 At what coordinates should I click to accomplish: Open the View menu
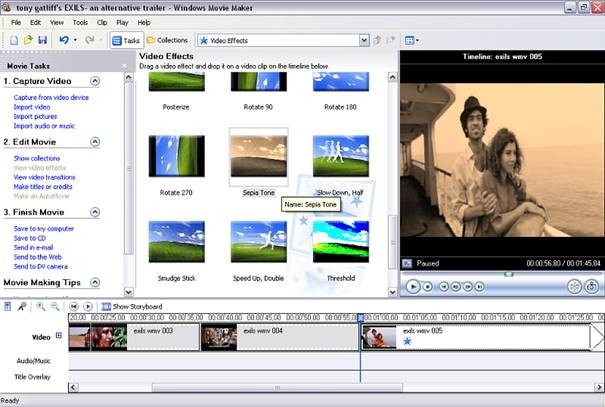coord(57,23)
